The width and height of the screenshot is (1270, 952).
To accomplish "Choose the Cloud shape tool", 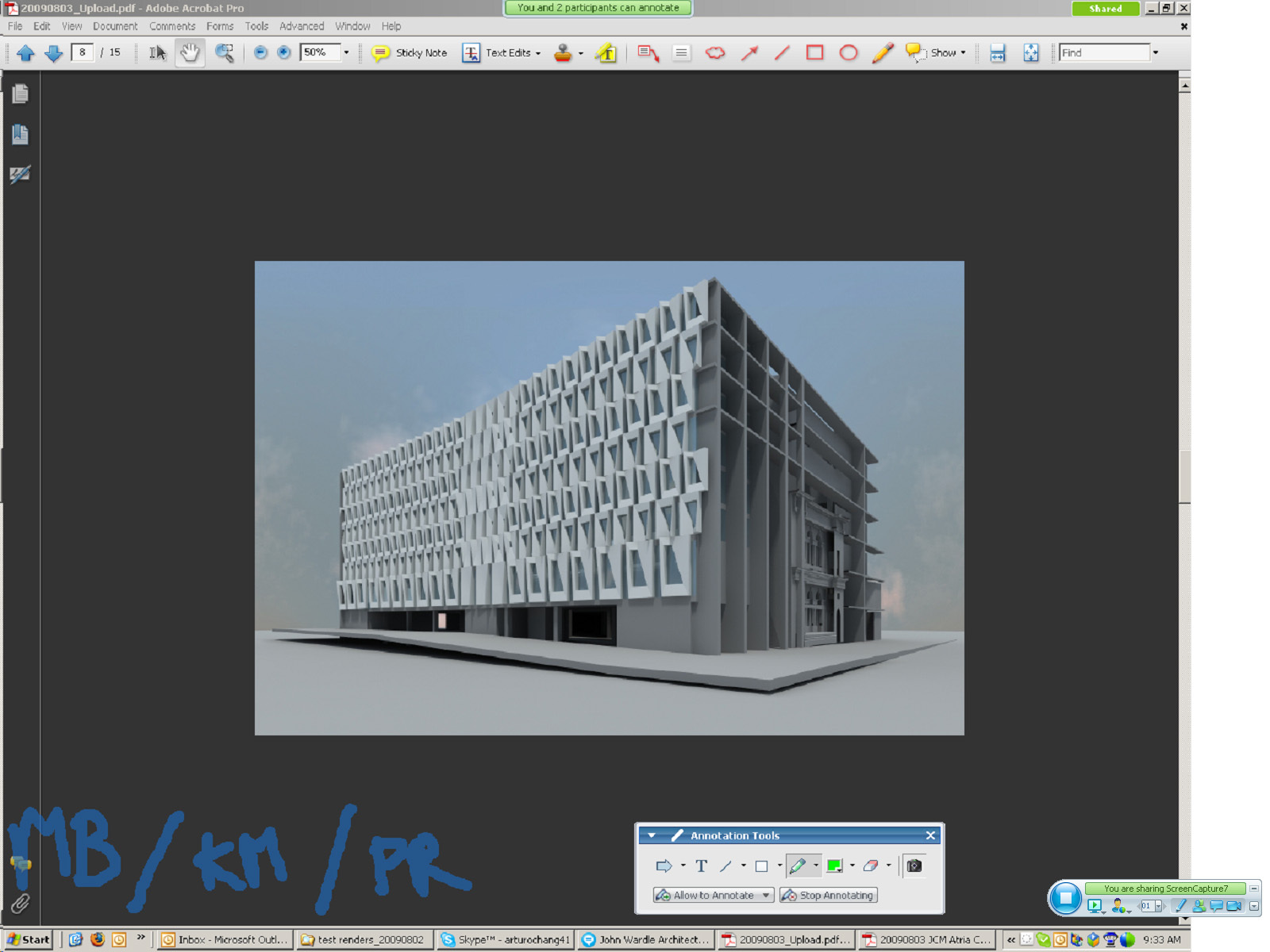I will [x=715, y=53].
